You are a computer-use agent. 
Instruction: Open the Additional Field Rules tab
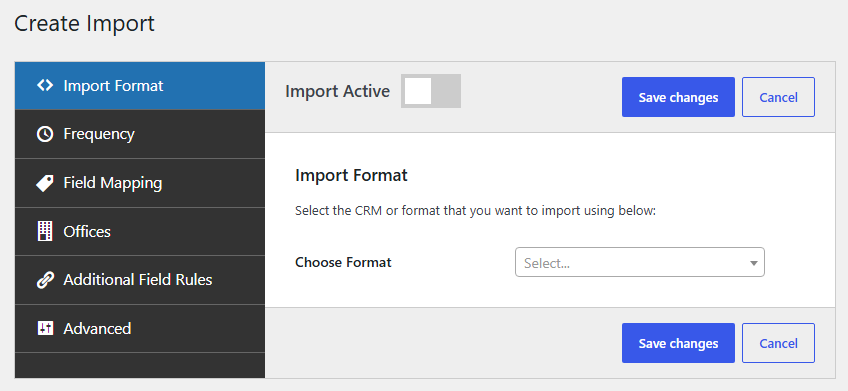[140, 280]
